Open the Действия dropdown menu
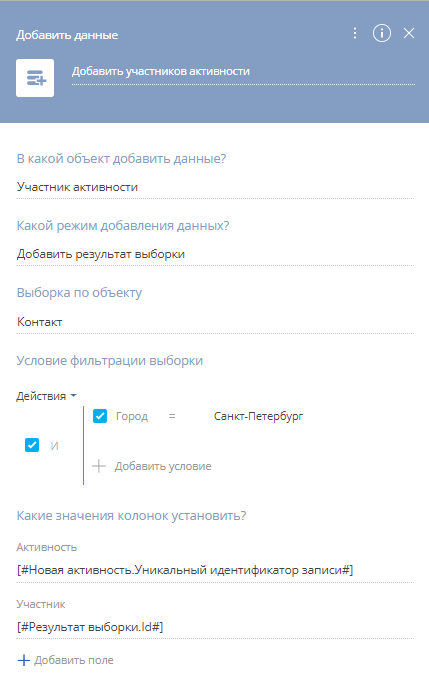The image size is (429, 680). [46, 396]
